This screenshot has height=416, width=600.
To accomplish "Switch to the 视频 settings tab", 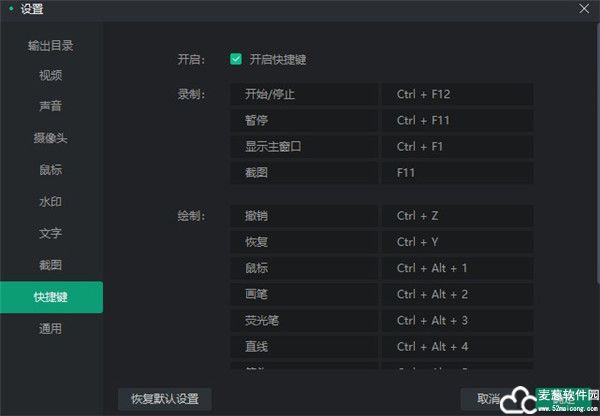I will tap(51, 76).
